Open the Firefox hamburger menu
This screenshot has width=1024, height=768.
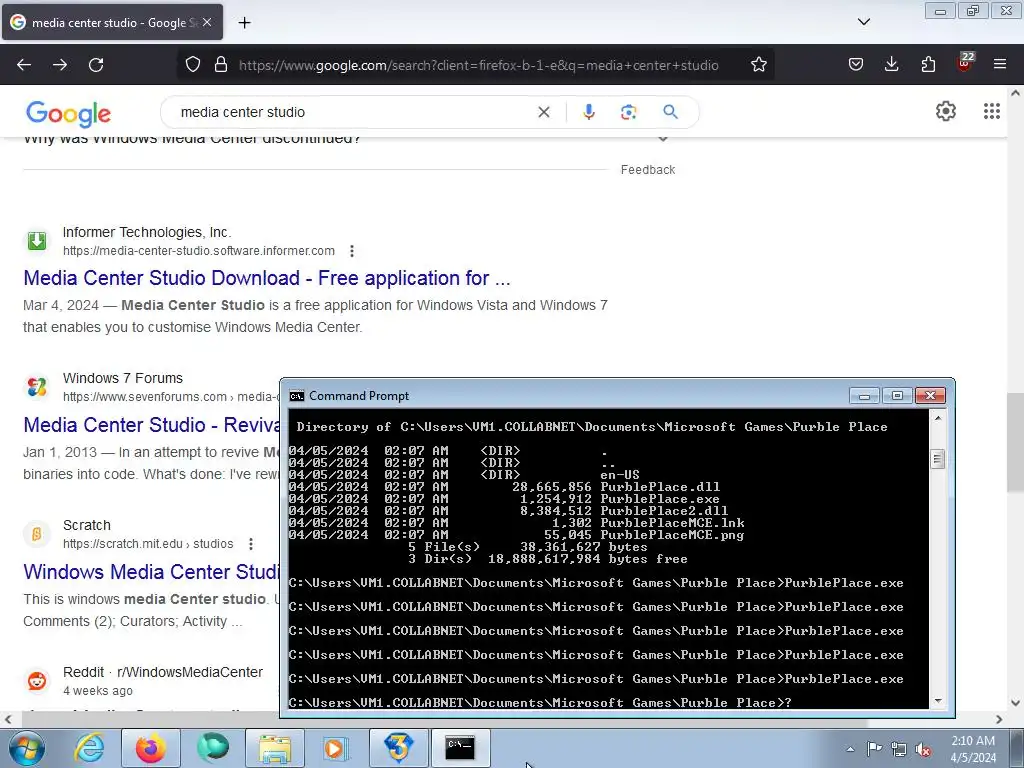point(1000,65)
